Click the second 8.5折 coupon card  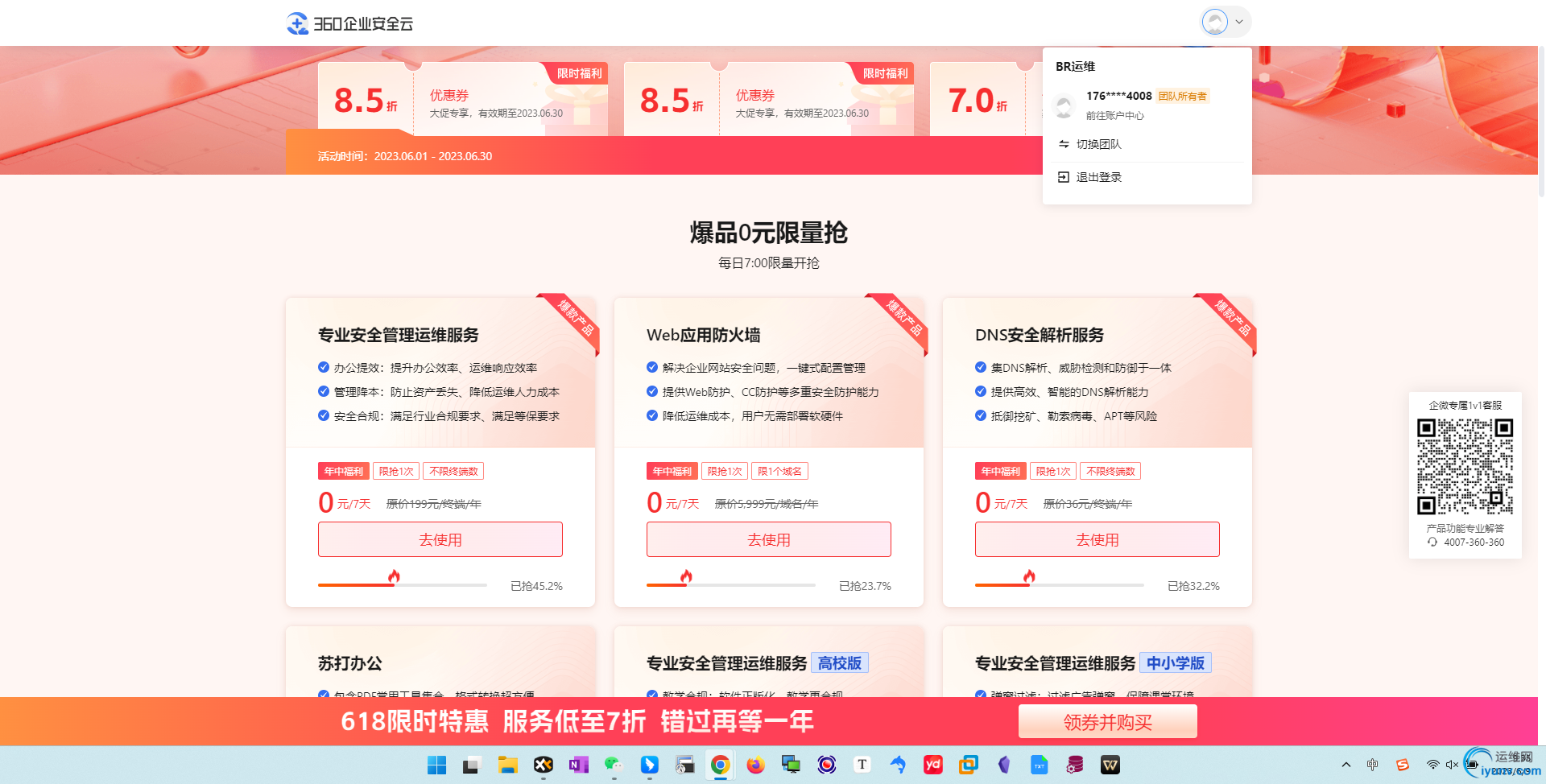point(769,99)
